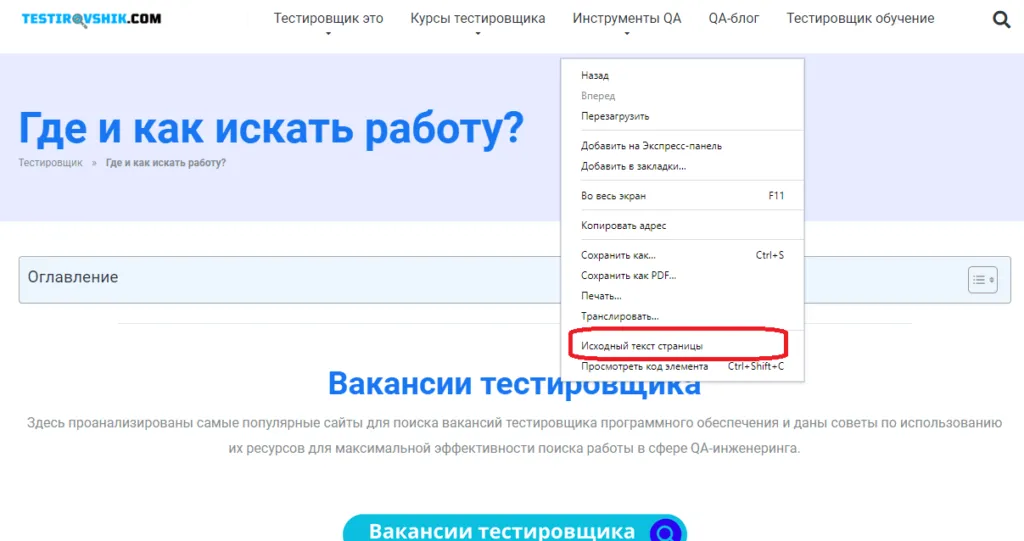
Task: Choose Печать… in the context menu
Action: (682, 296)
